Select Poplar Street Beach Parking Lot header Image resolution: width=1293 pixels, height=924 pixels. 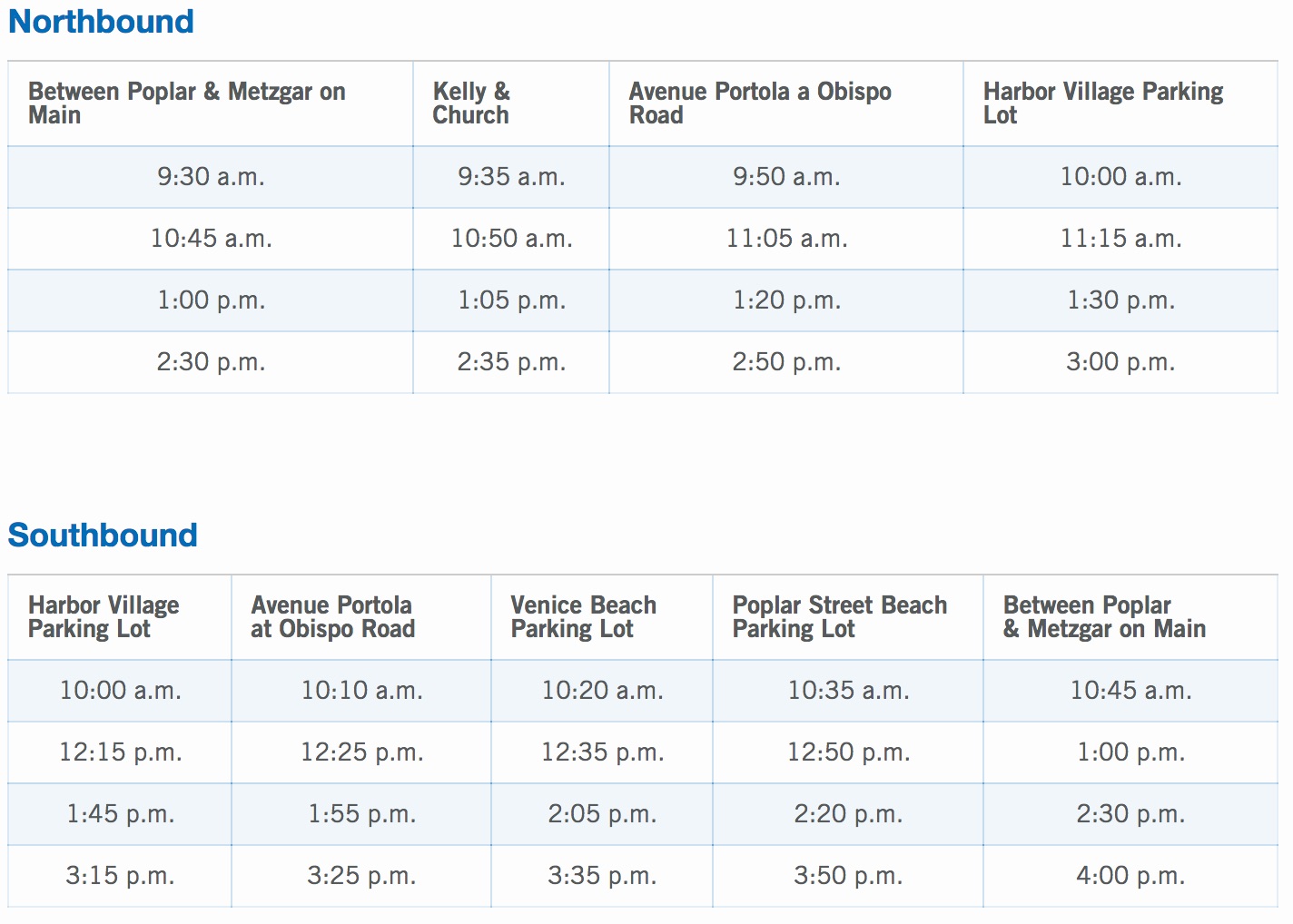pos(840,617)
